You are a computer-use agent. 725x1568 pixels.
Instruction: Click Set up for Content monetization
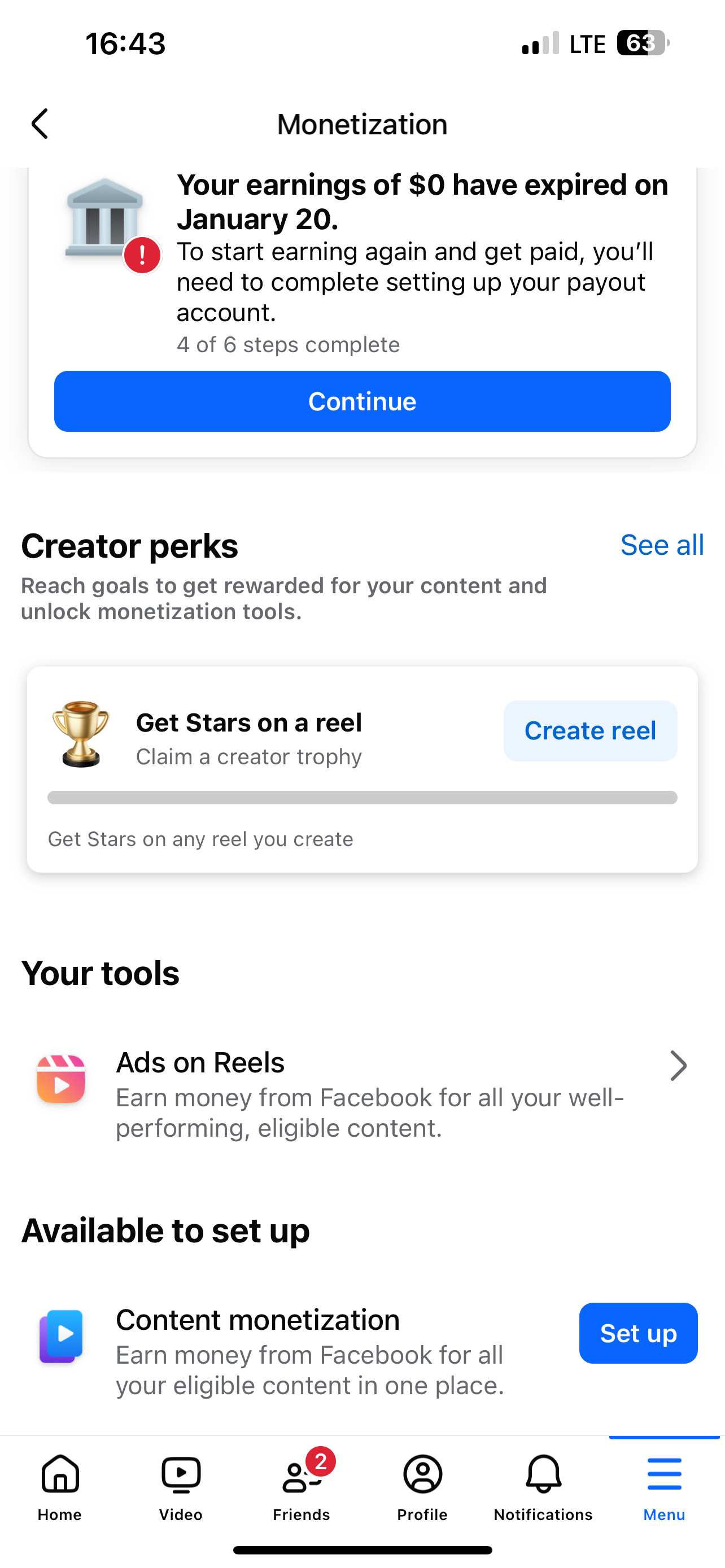click(638, 1333)
